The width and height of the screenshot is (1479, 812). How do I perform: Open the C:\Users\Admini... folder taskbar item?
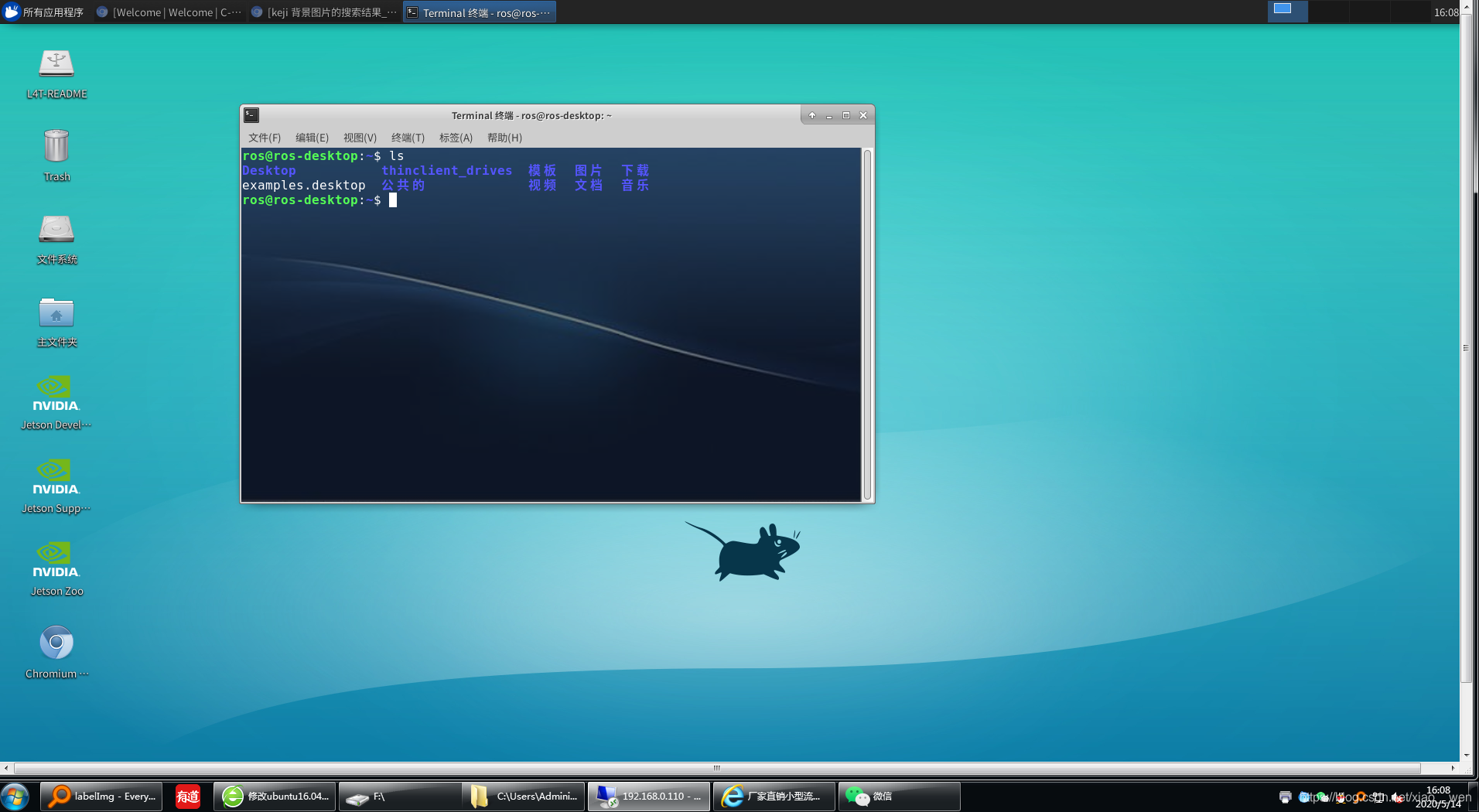pyautogui.click(x=524, y=796)
